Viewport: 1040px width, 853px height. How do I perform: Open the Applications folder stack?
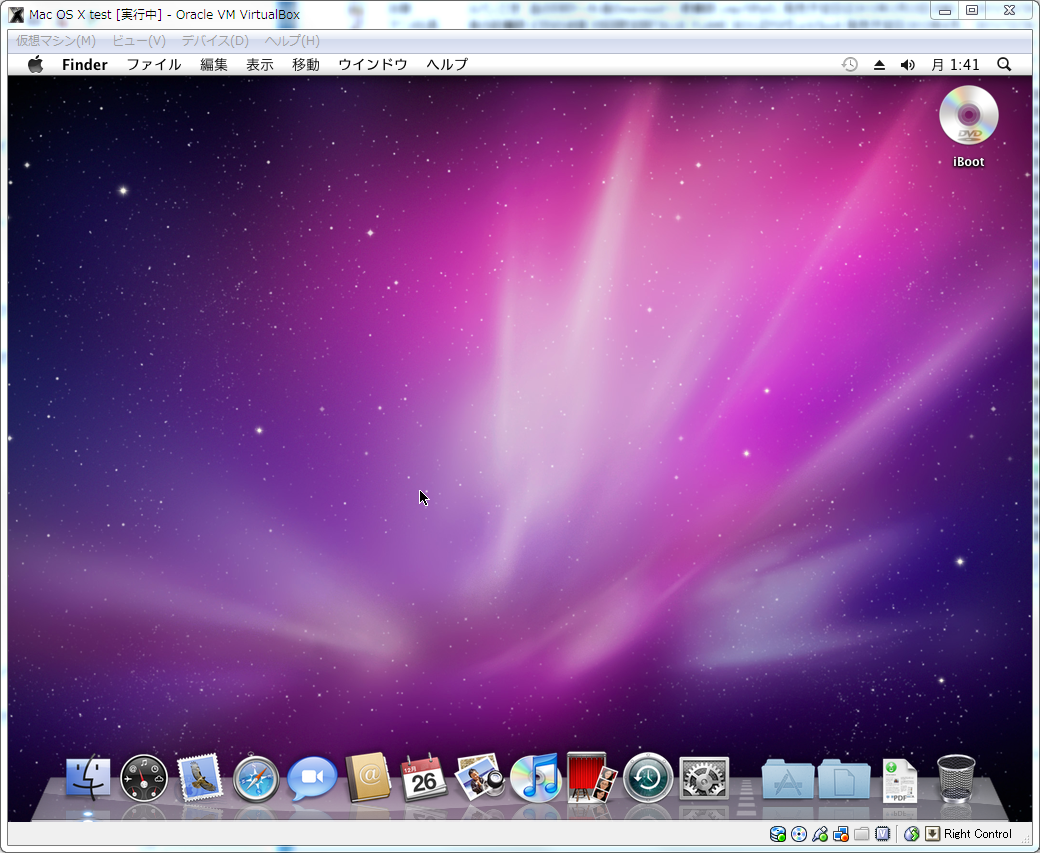tap(788, 779)
